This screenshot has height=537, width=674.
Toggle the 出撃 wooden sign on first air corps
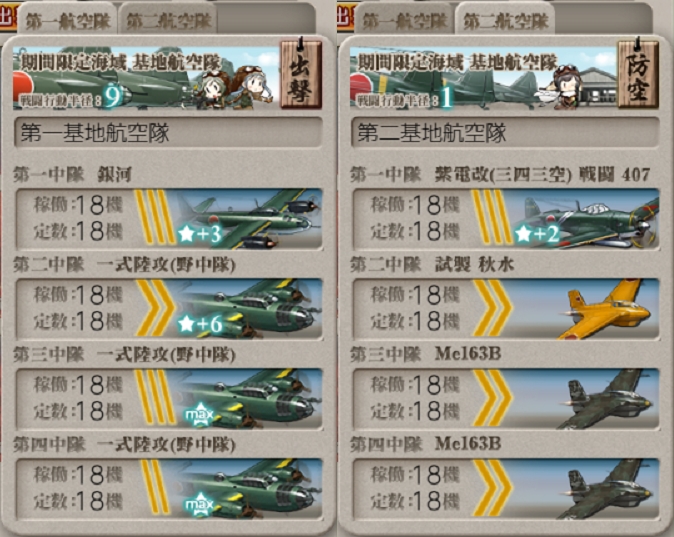click(x=301, y=73)
